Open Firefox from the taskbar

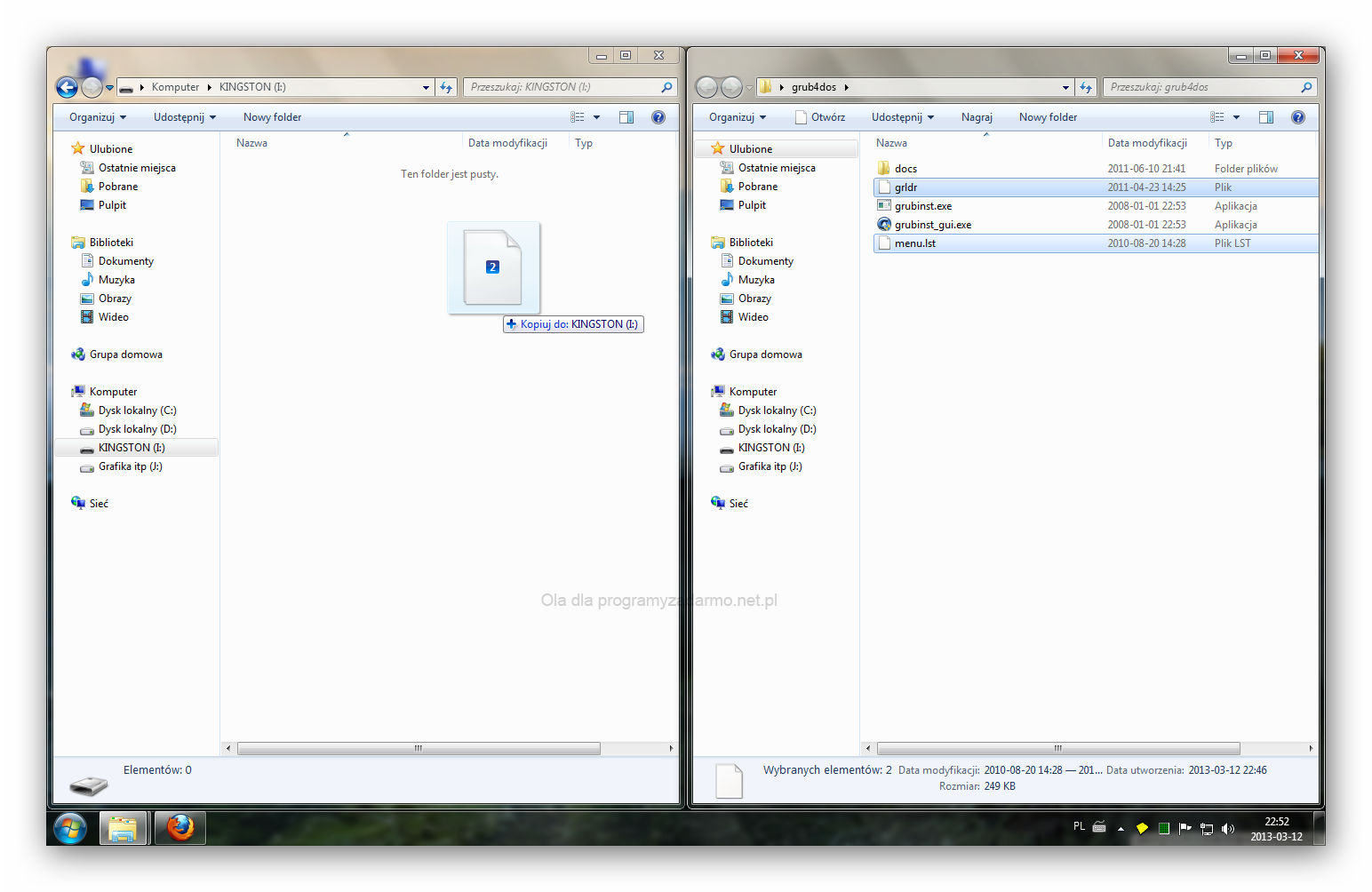(x=180, y=828)
